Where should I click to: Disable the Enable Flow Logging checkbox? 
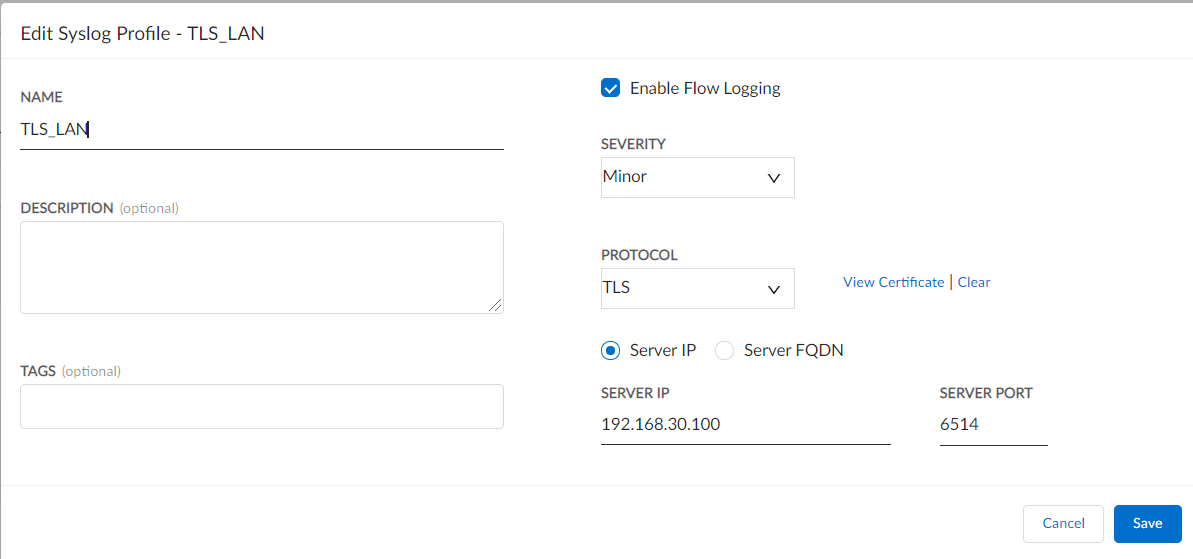coord(611,88)
